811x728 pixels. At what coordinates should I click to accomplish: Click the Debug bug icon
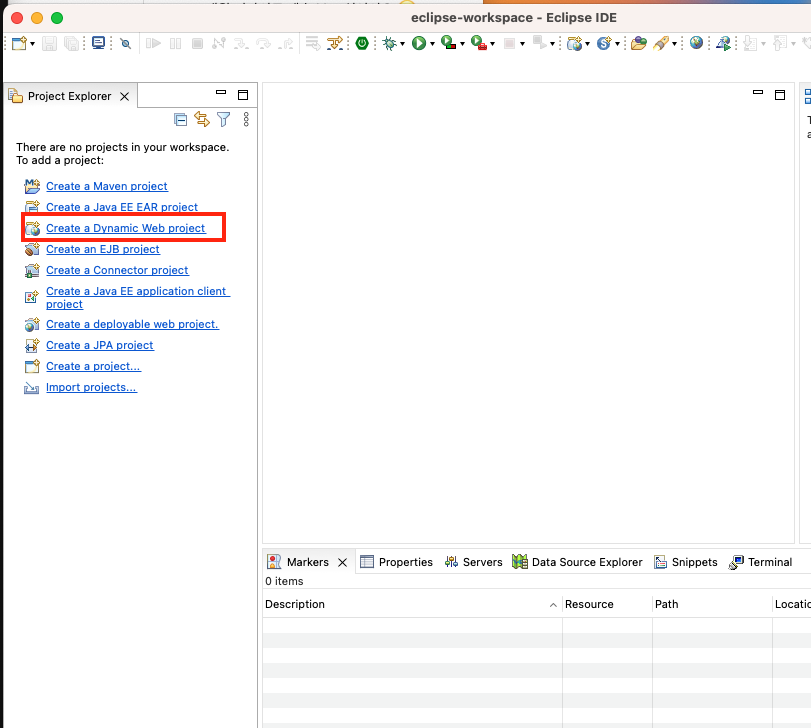point(389,43)
